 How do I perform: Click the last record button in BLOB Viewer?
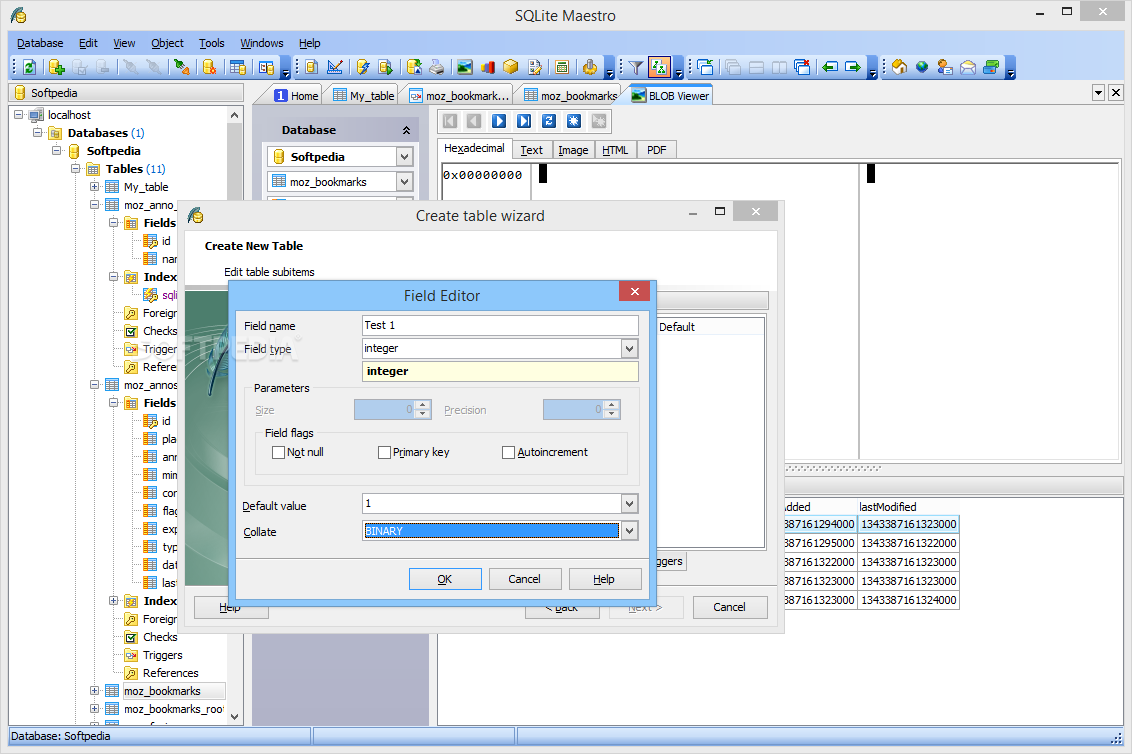pos(524,121)
